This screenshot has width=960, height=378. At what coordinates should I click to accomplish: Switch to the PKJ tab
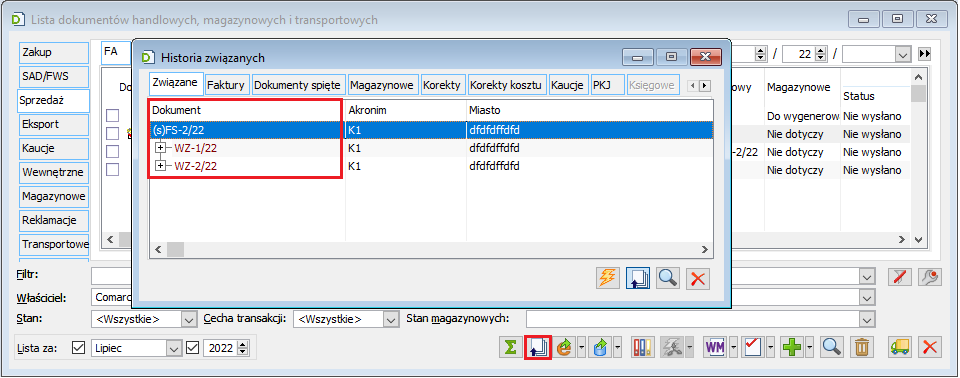606,85
